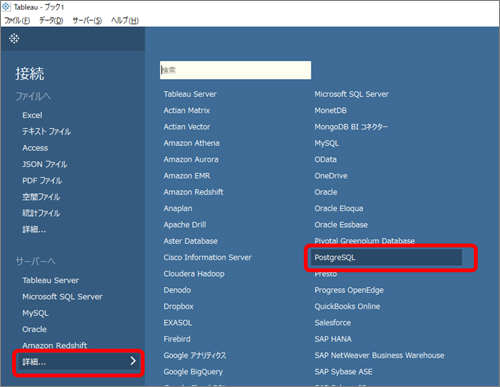Pick Amazon EMR connector

tap(187, 176)
